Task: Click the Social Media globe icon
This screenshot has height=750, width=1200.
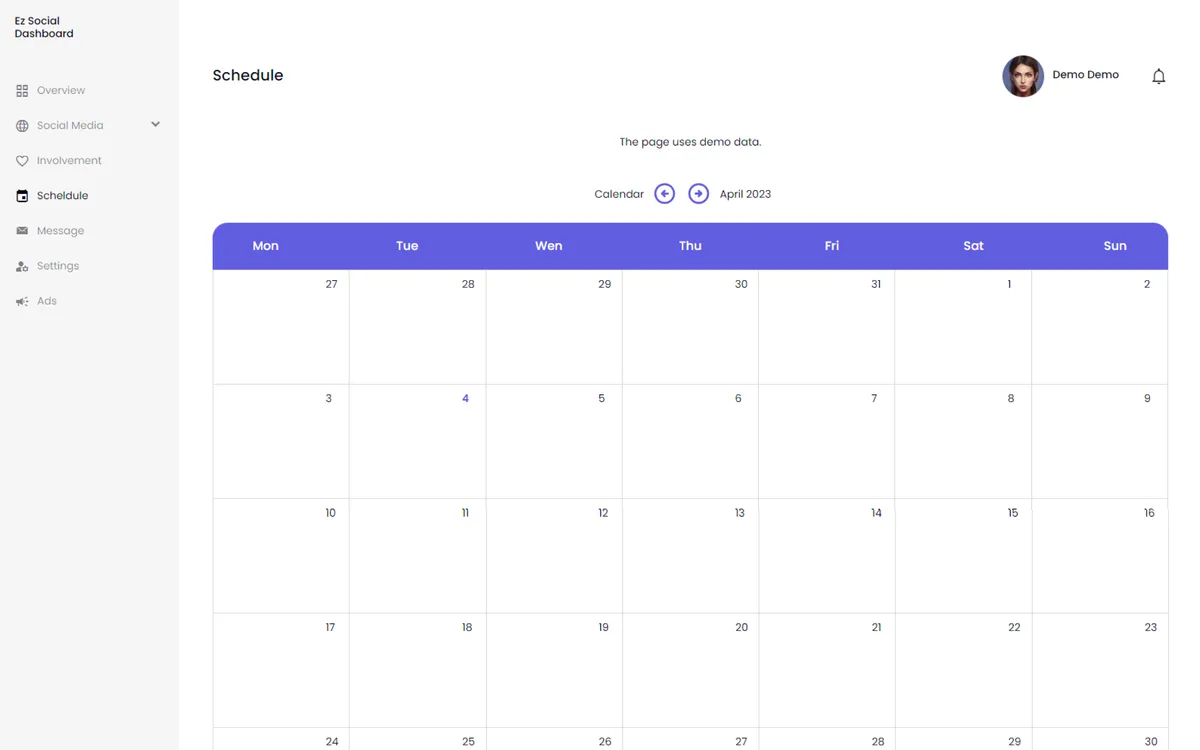Action: (22, 126)
